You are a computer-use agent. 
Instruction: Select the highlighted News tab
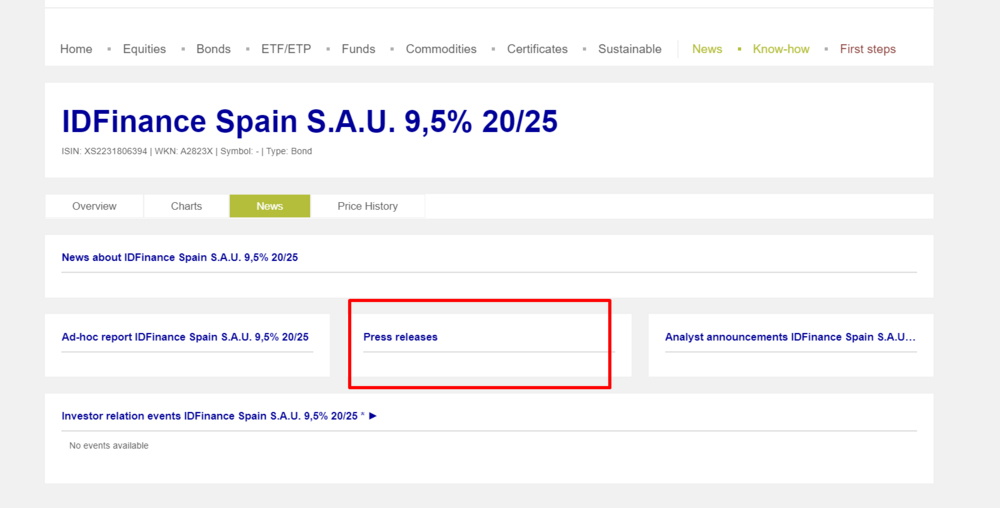[x=270, y=206]
